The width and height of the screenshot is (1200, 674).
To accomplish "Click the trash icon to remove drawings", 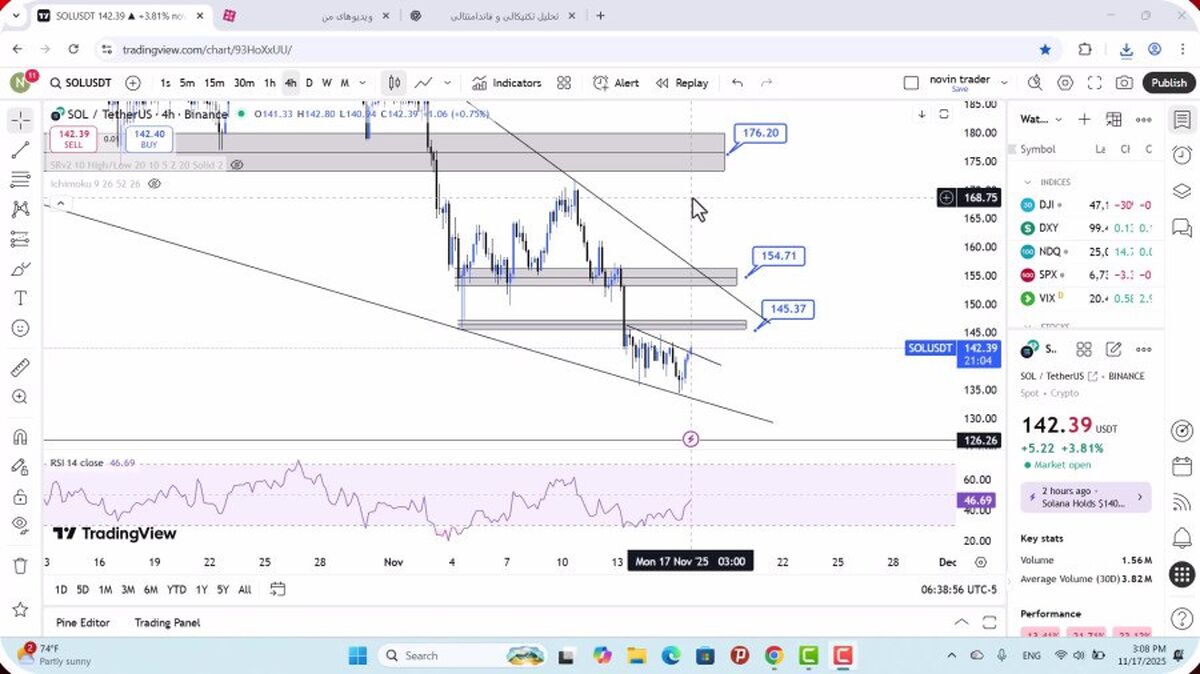I will (20, 566).
